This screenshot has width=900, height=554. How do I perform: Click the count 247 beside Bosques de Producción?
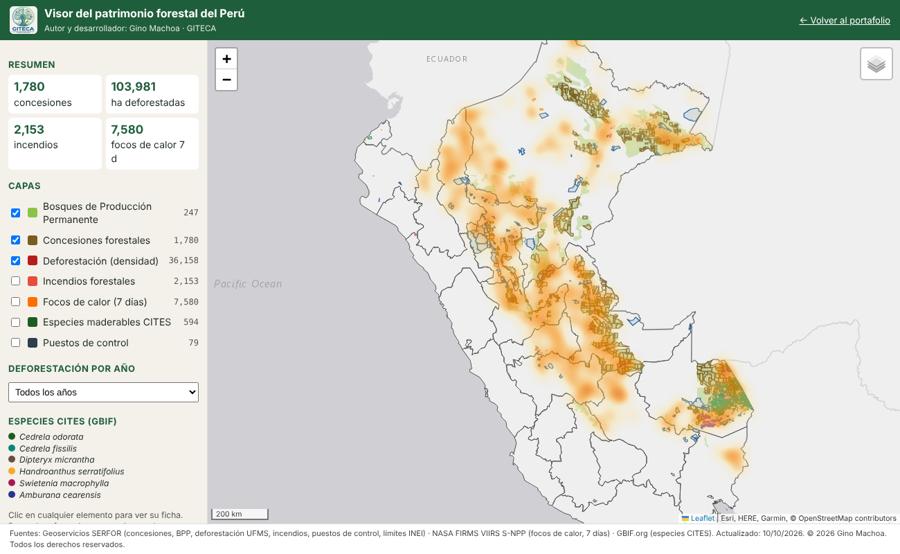tap(191, 212)
